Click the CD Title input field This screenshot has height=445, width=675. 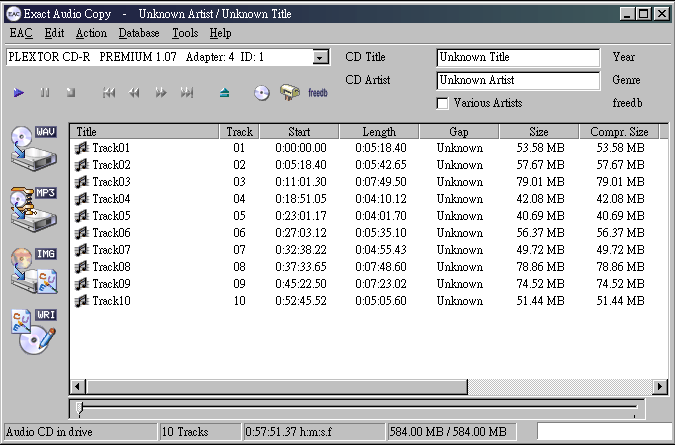pos(518,58)
